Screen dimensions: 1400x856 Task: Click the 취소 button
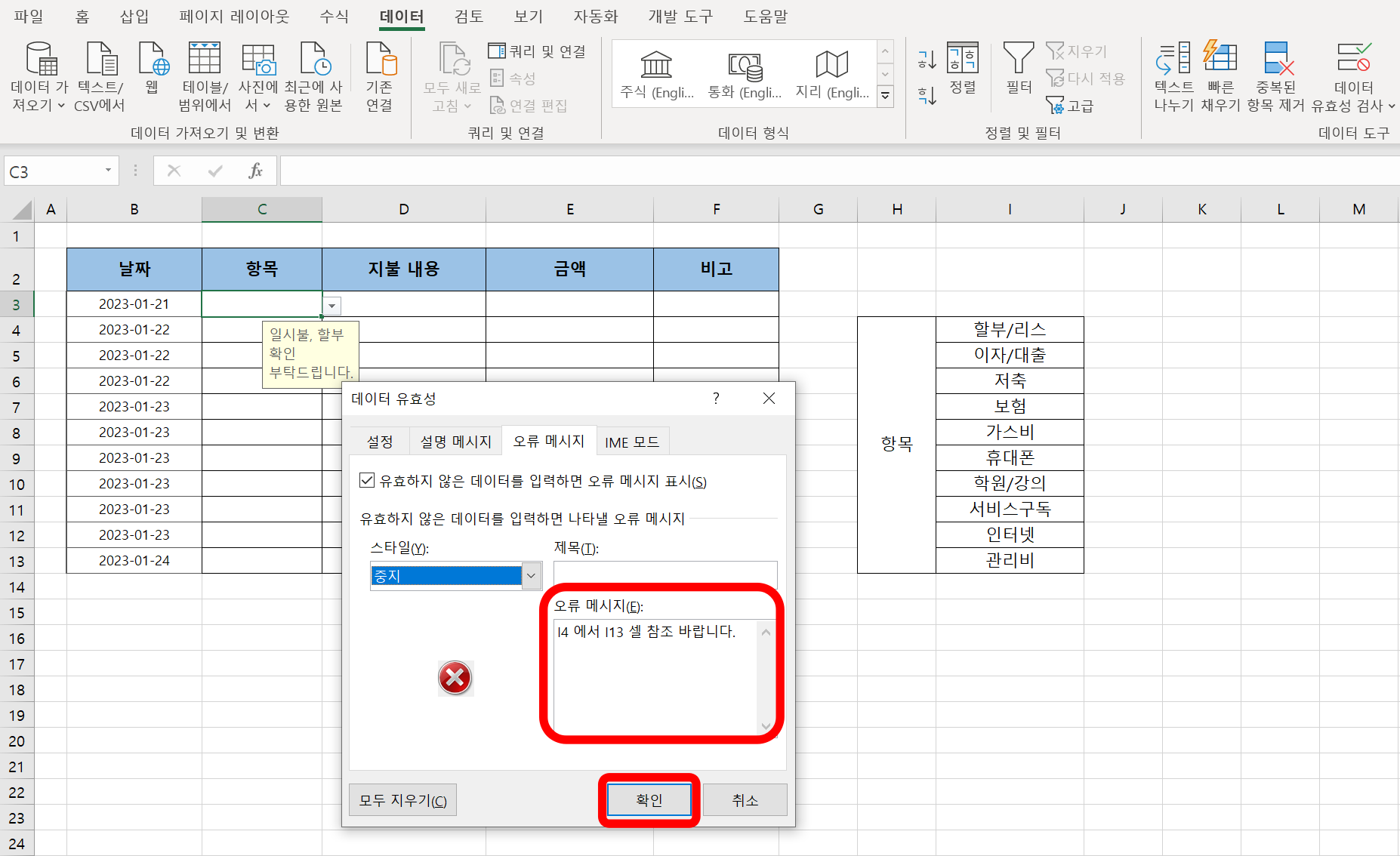(745, 800)
